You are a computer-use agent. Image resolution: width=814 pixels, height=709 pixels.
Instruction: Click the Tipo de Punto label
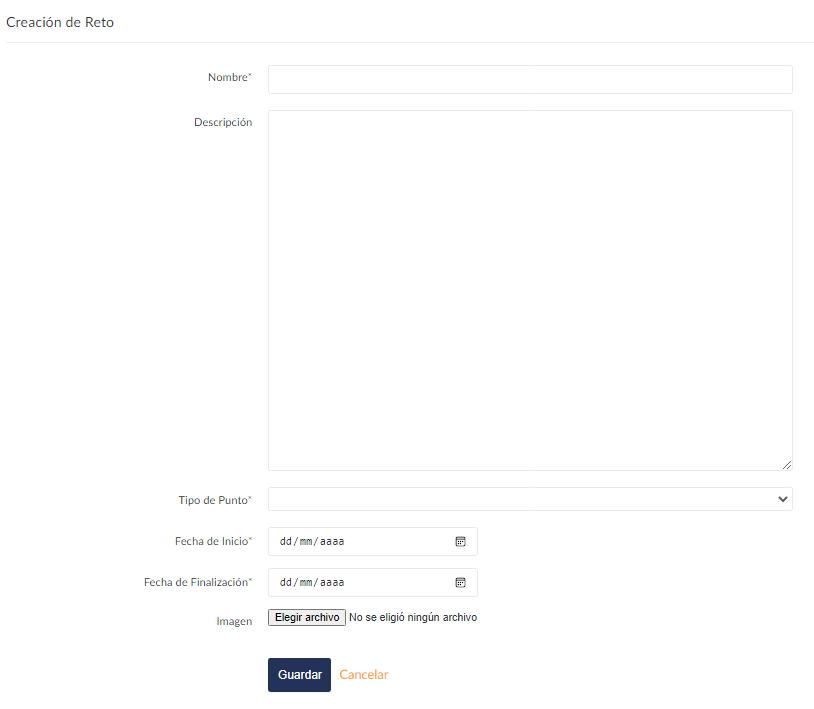215,500
